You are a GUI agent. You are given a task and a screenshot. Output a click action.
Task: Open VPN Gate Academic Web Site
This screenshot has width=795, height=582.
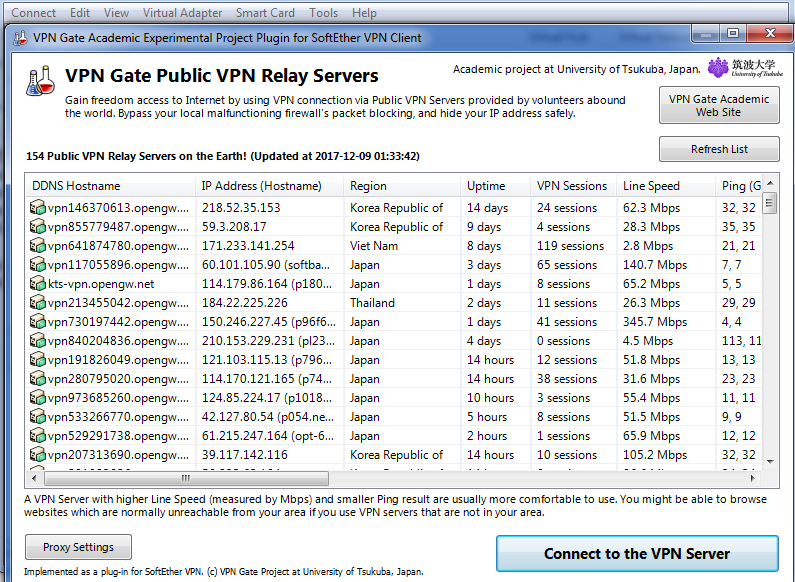tap(719, 105)
